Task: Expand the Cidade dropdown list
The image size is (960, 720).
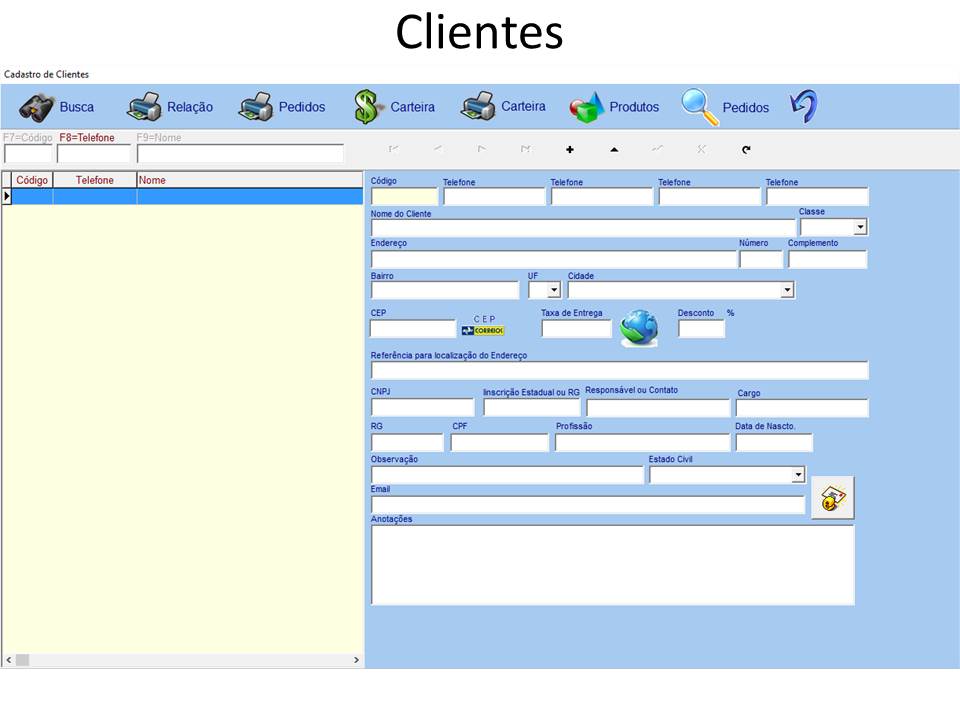Action: (789, 290)
